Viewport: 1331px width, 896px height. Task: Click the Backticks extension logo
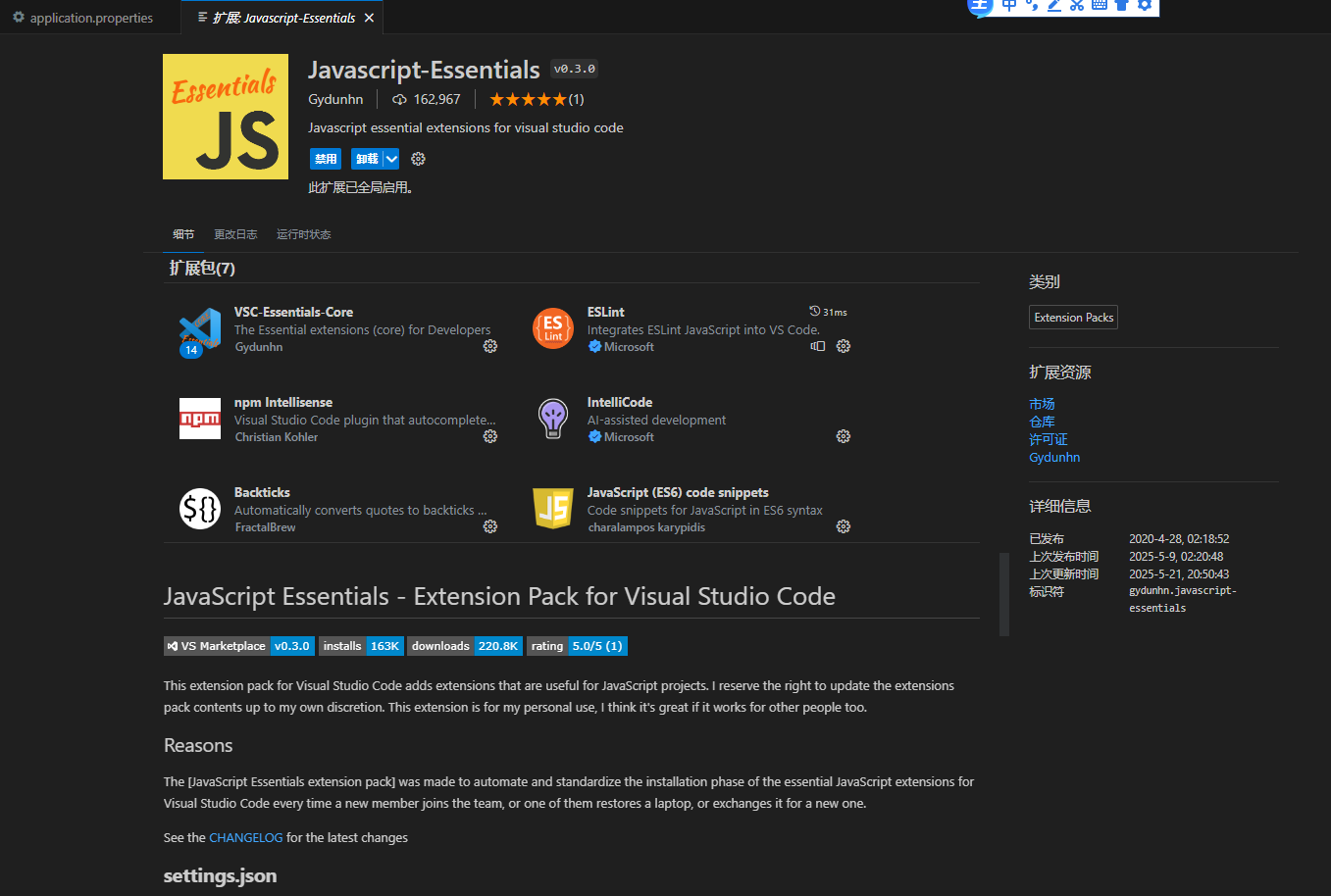[200, 509]
